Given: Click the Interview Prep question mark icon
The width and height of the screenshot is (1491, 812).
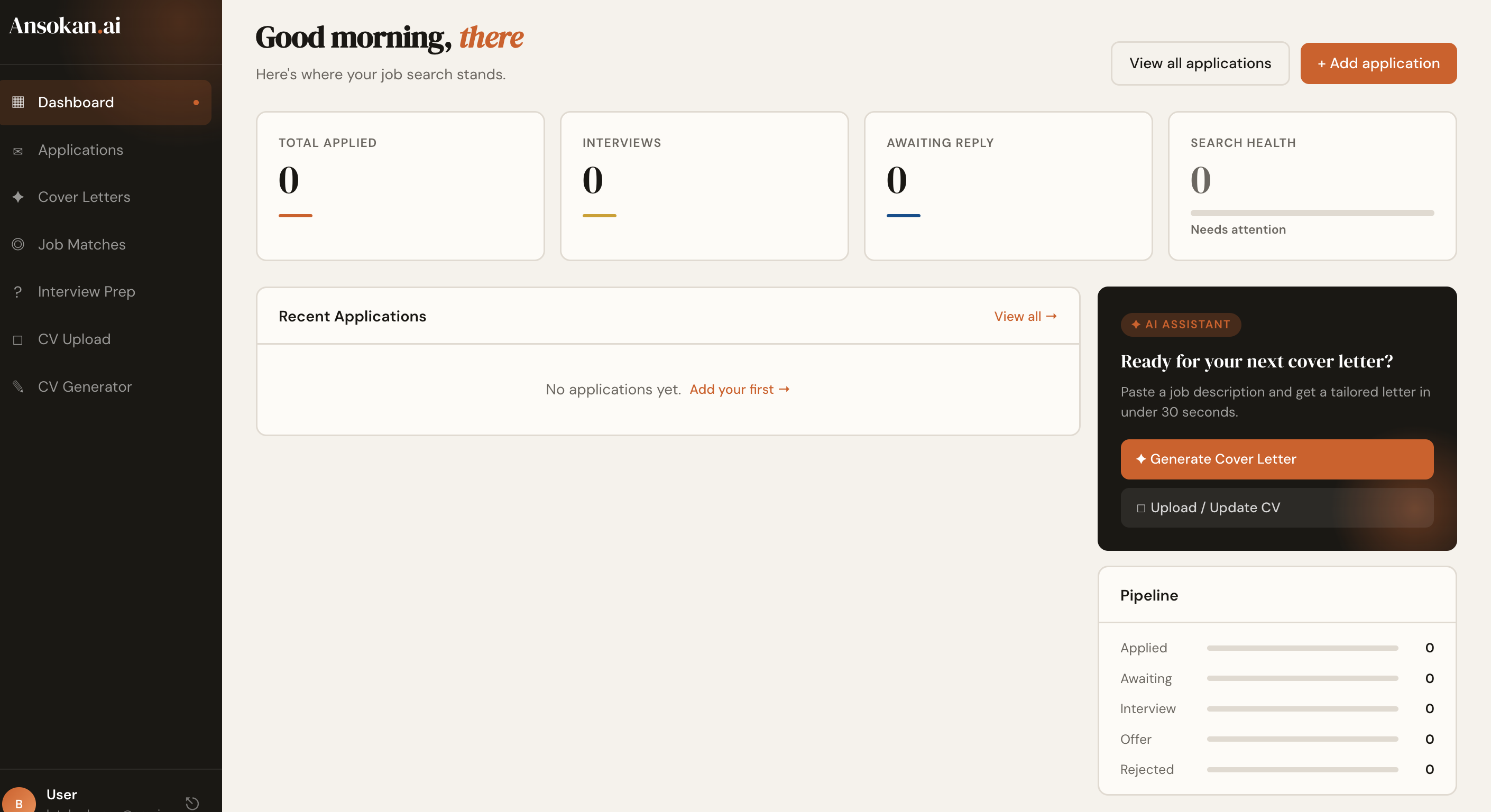Looking at the screenshot, I should pos(18,292).
